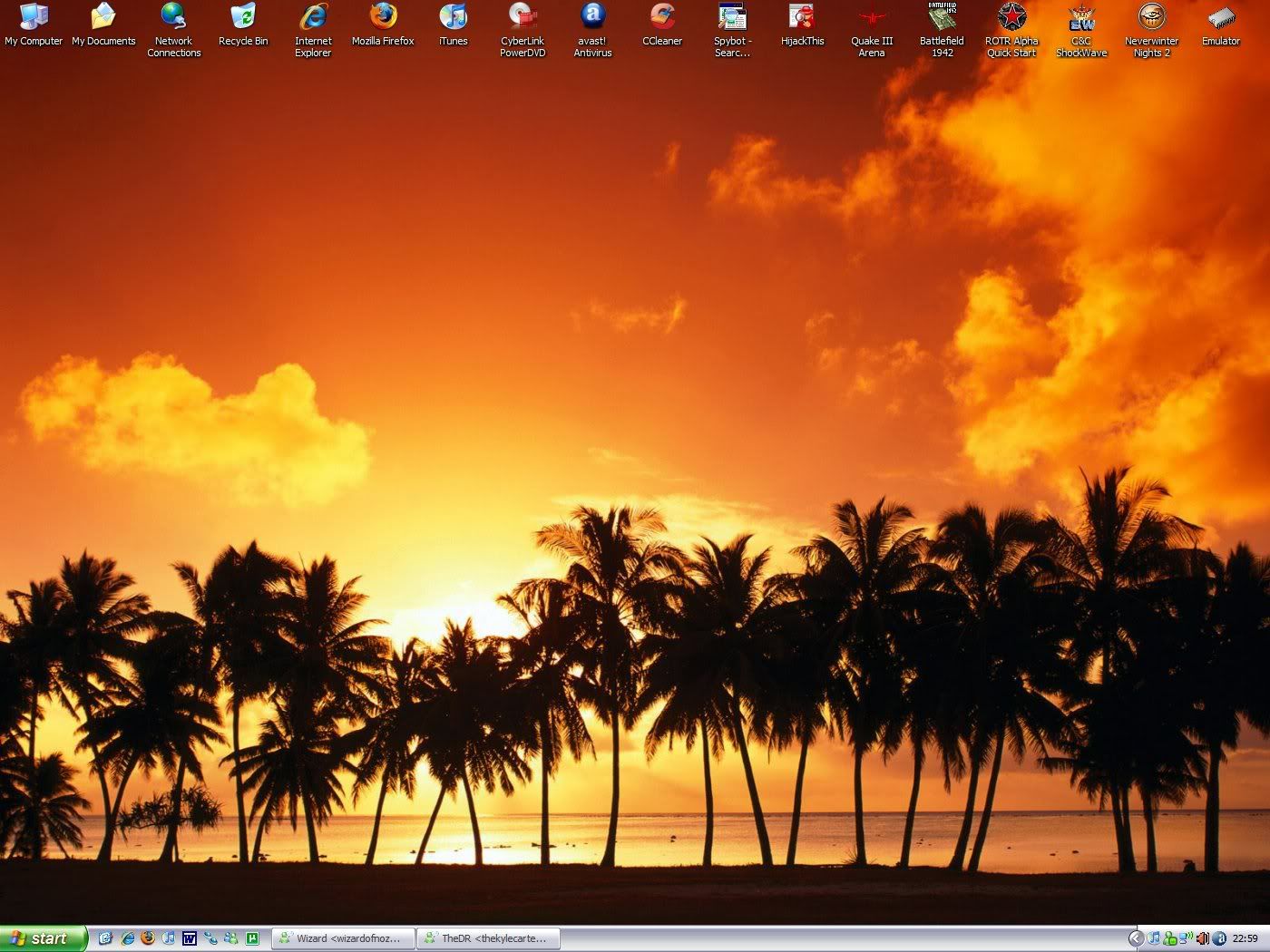
Task: Click network connections icon in Quick Launch
Action: point(210,938)
